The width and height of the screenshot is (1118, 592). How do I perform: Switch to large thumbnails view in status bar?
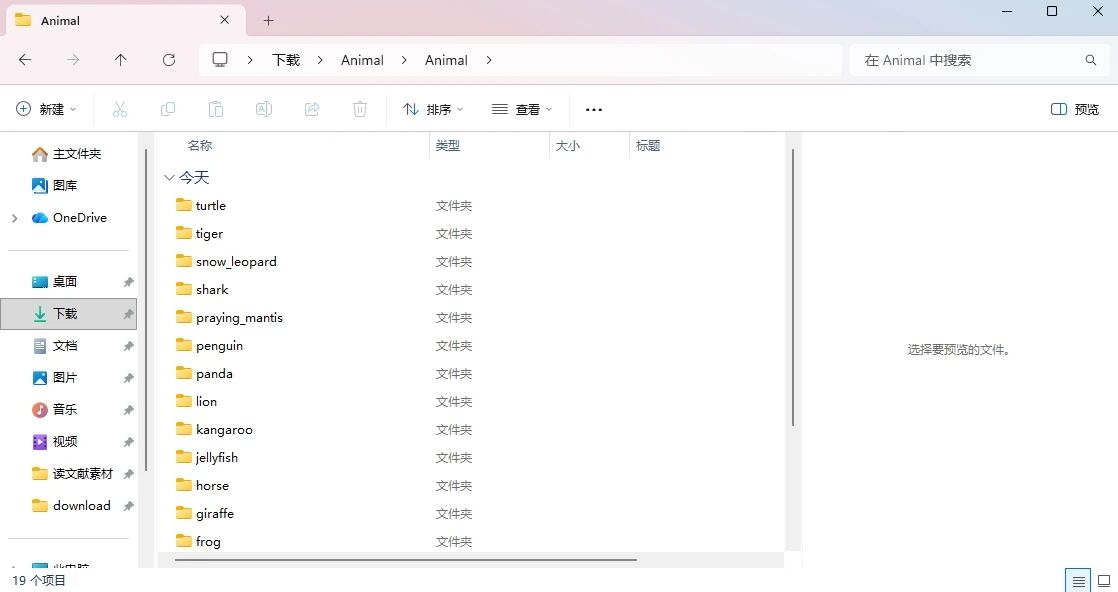[x=1103, y=580]
